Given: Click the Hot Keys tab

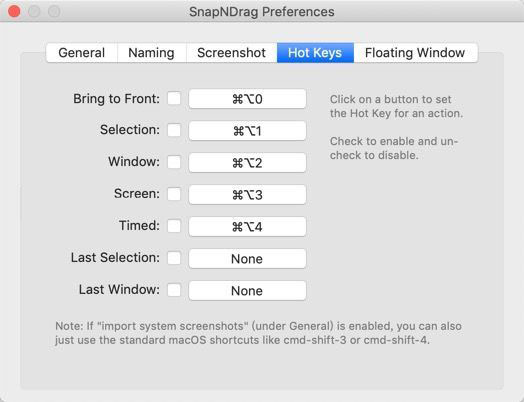Looking at the screenshot, I should point(315,53).
